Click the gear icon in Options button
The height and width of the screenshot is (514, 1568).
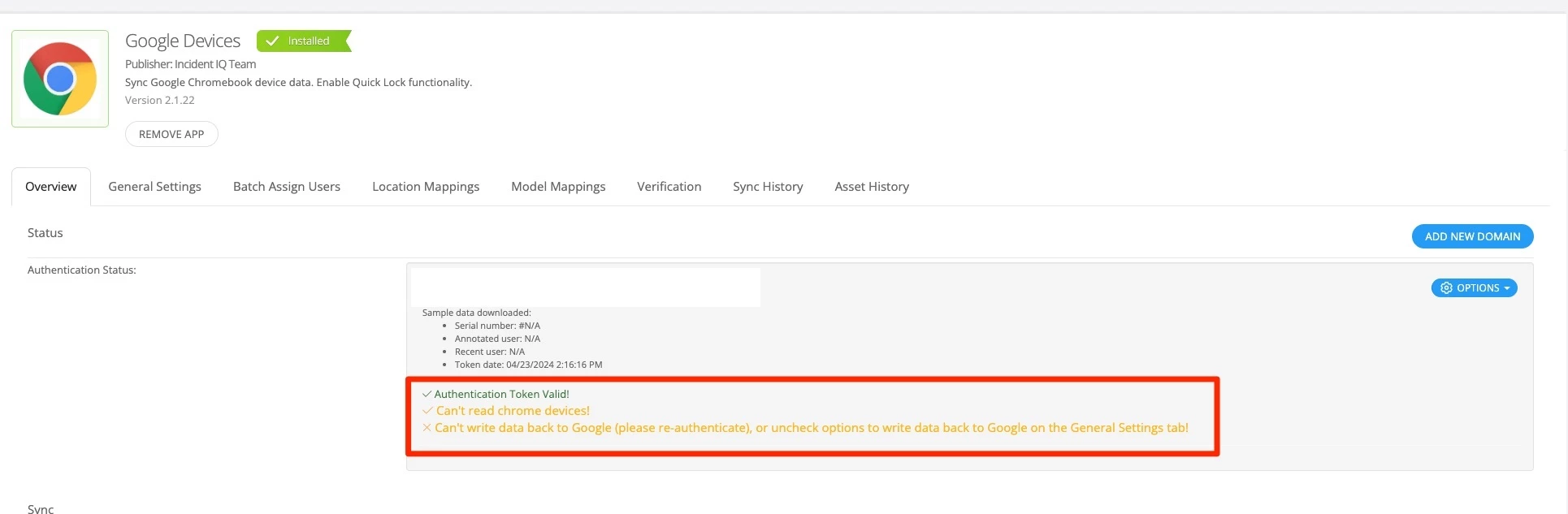[1446, 288]
